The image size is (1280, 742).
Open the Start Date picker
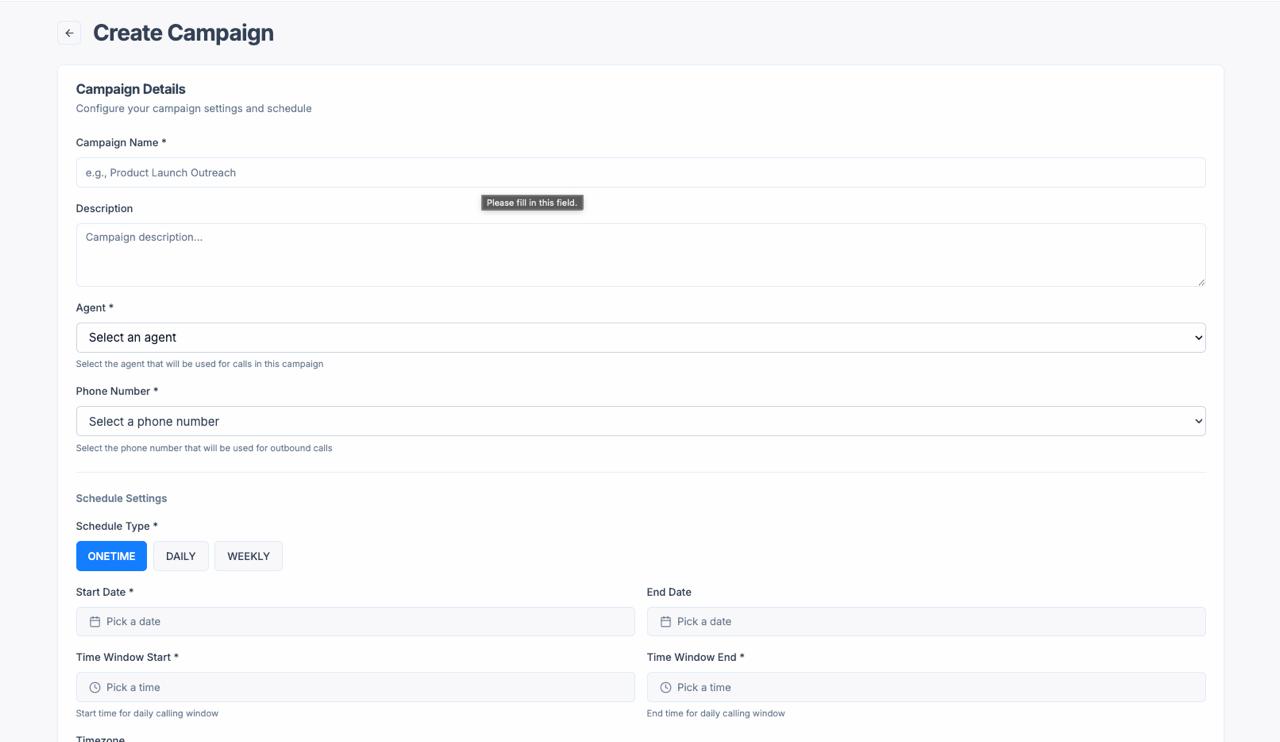355,621
